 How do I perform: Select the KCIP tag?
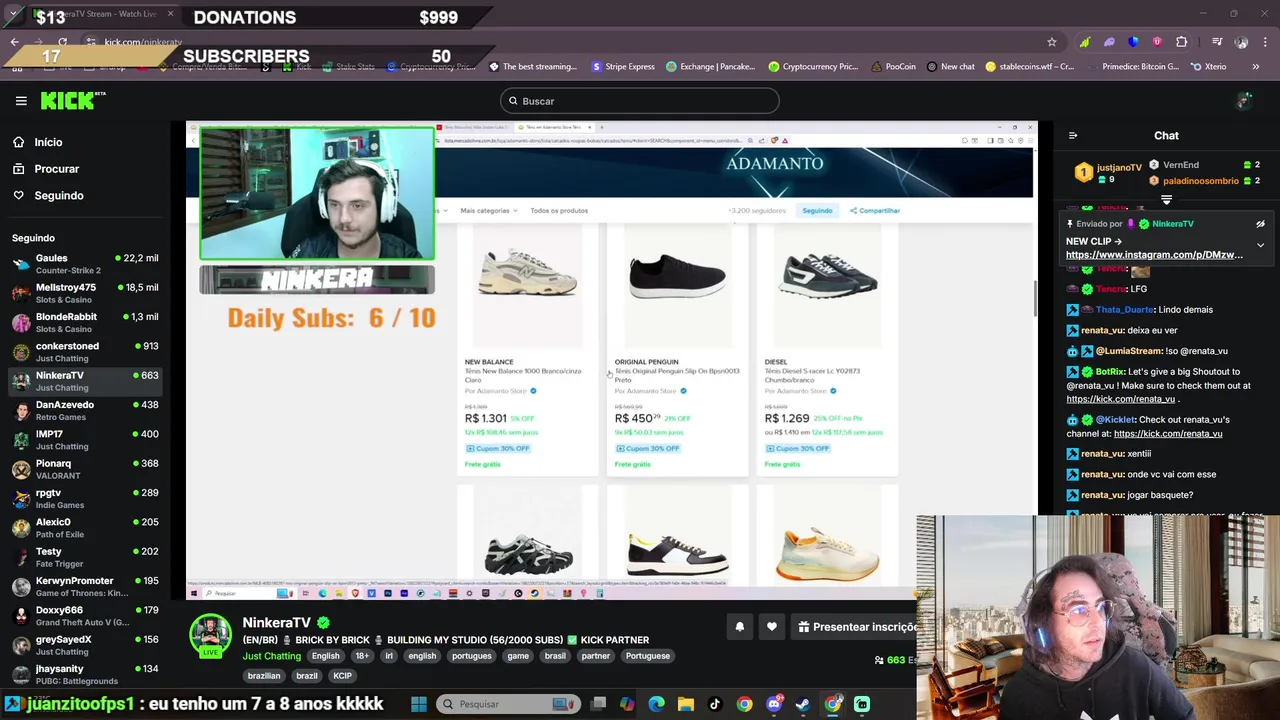click(342, 676)
